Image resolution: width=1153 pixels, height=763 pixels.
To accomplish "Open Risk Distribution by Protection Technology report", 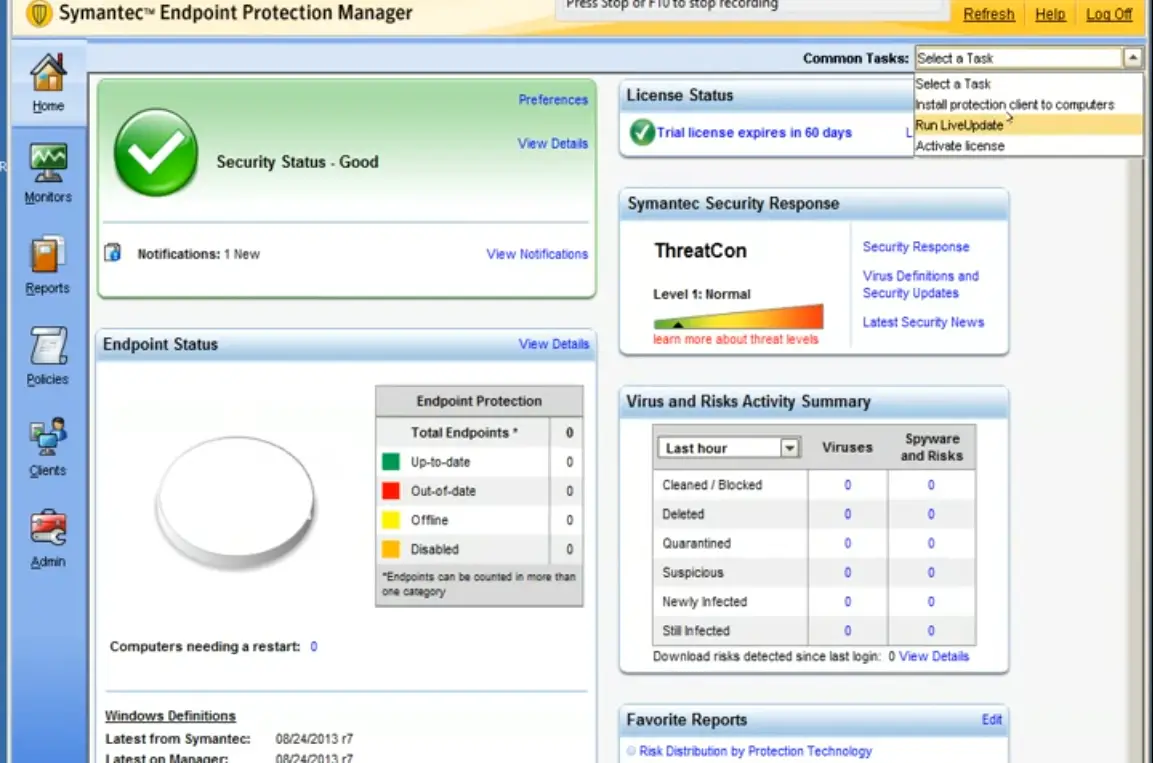I will pos(755,751).
